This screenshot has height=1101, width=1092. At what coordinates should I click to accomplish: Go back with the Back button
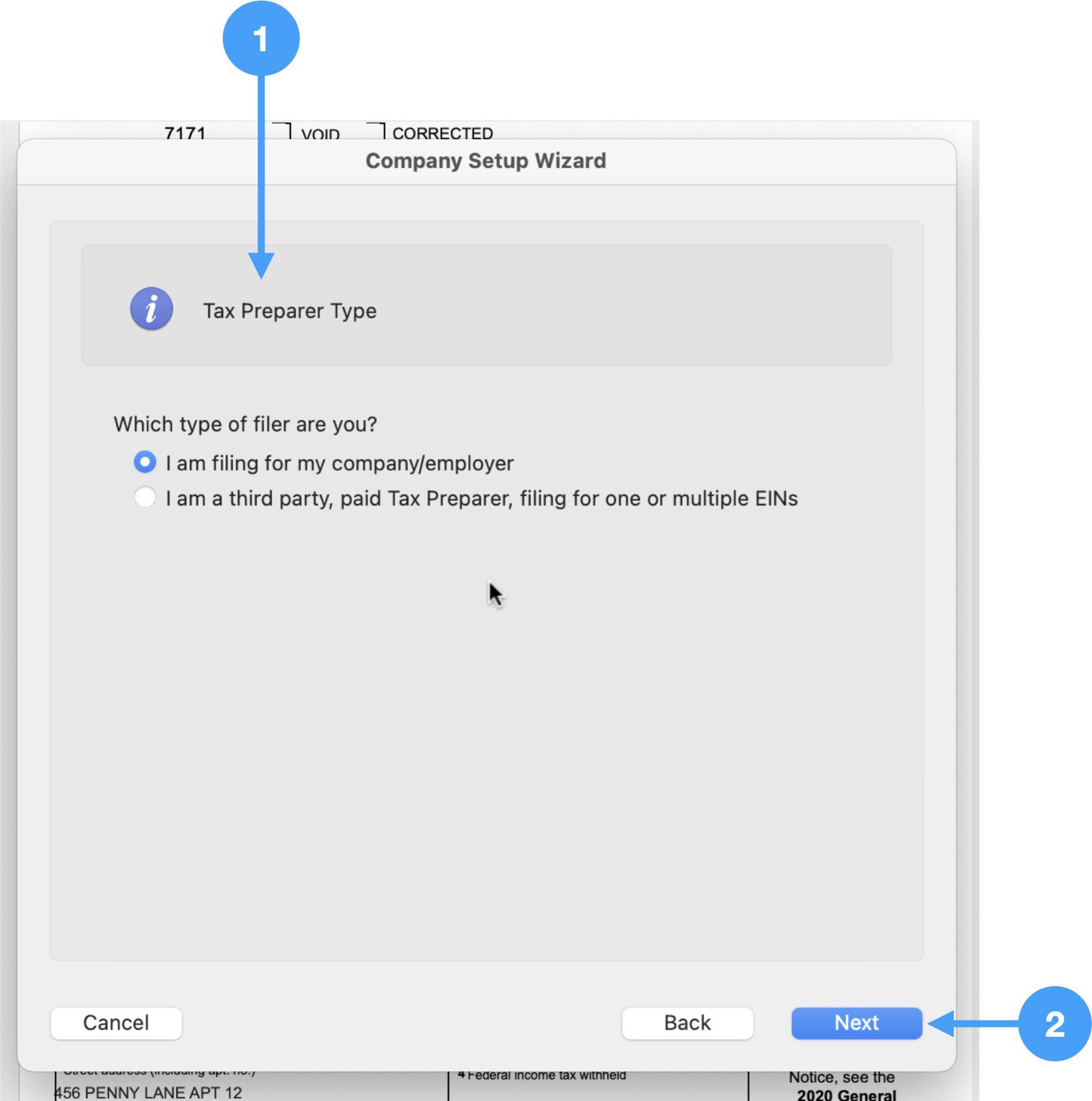[x=687, y=1023]
